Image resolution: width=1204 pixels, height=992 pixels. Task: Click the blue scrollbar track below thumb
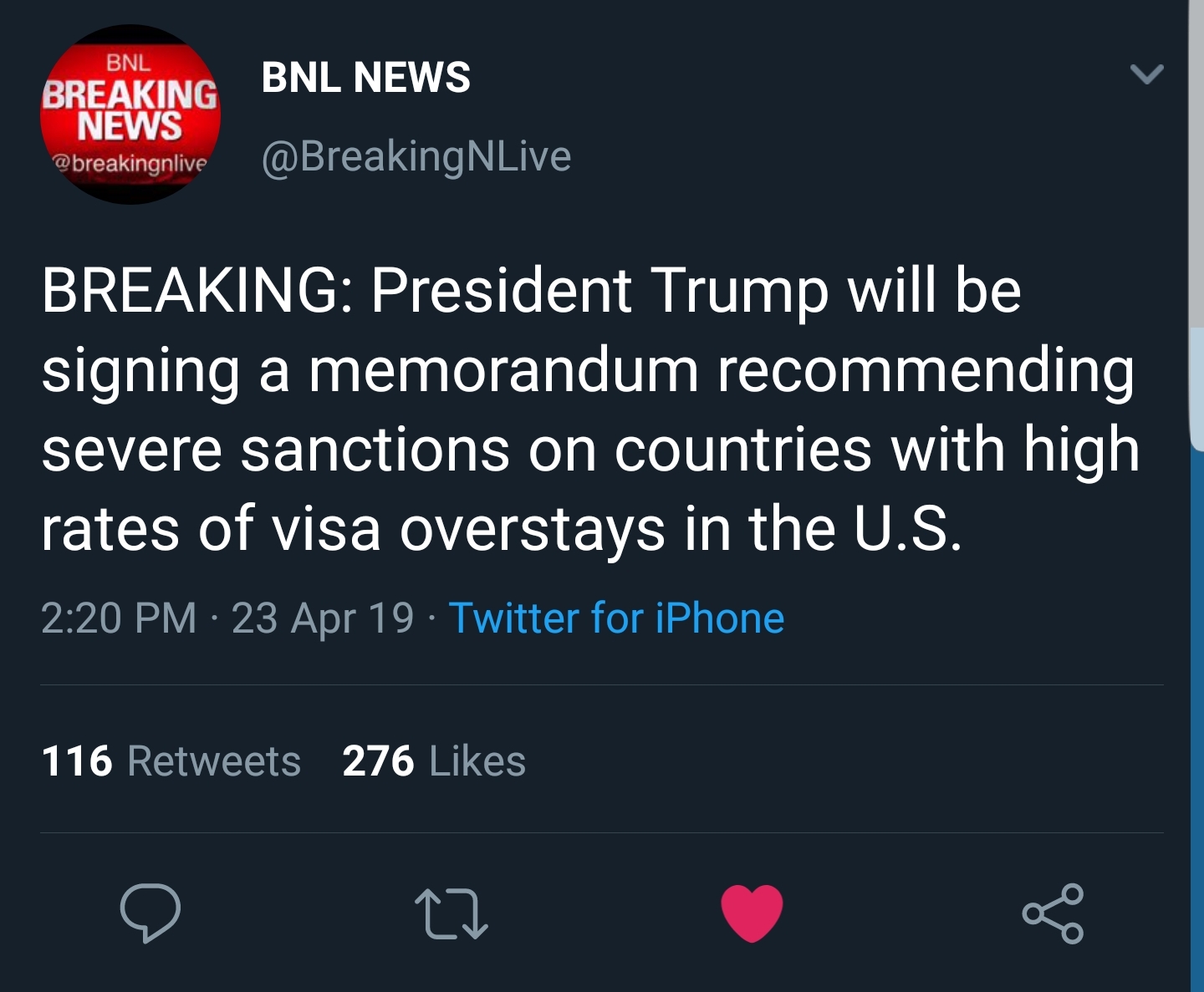pos(1197,721)
